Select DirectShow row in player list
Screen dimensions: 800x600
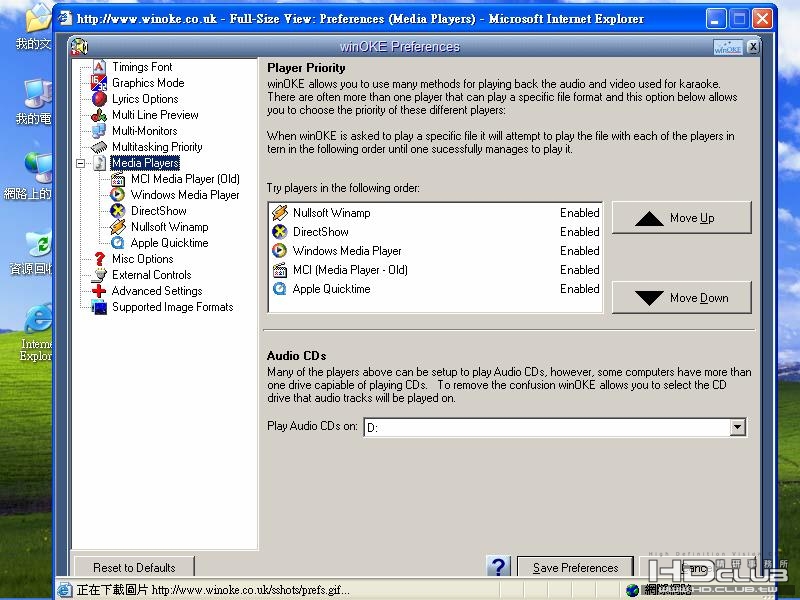coord(435,232)
